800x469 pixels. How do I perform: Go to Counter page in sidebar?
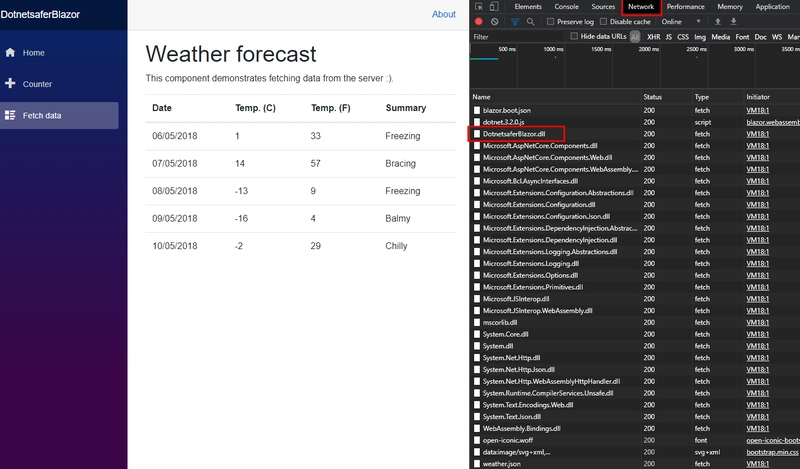pos(37,84)
